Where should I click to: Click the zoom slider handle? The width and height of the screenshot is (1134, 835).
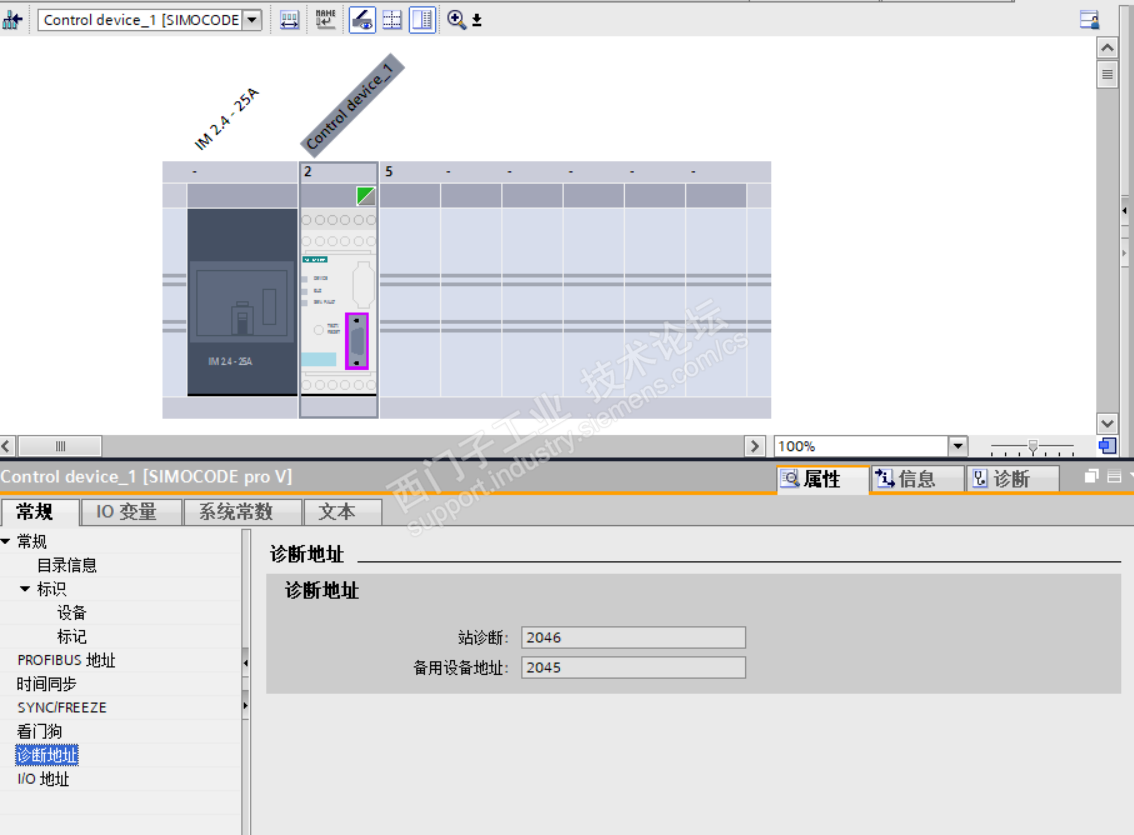(1033, 447)
